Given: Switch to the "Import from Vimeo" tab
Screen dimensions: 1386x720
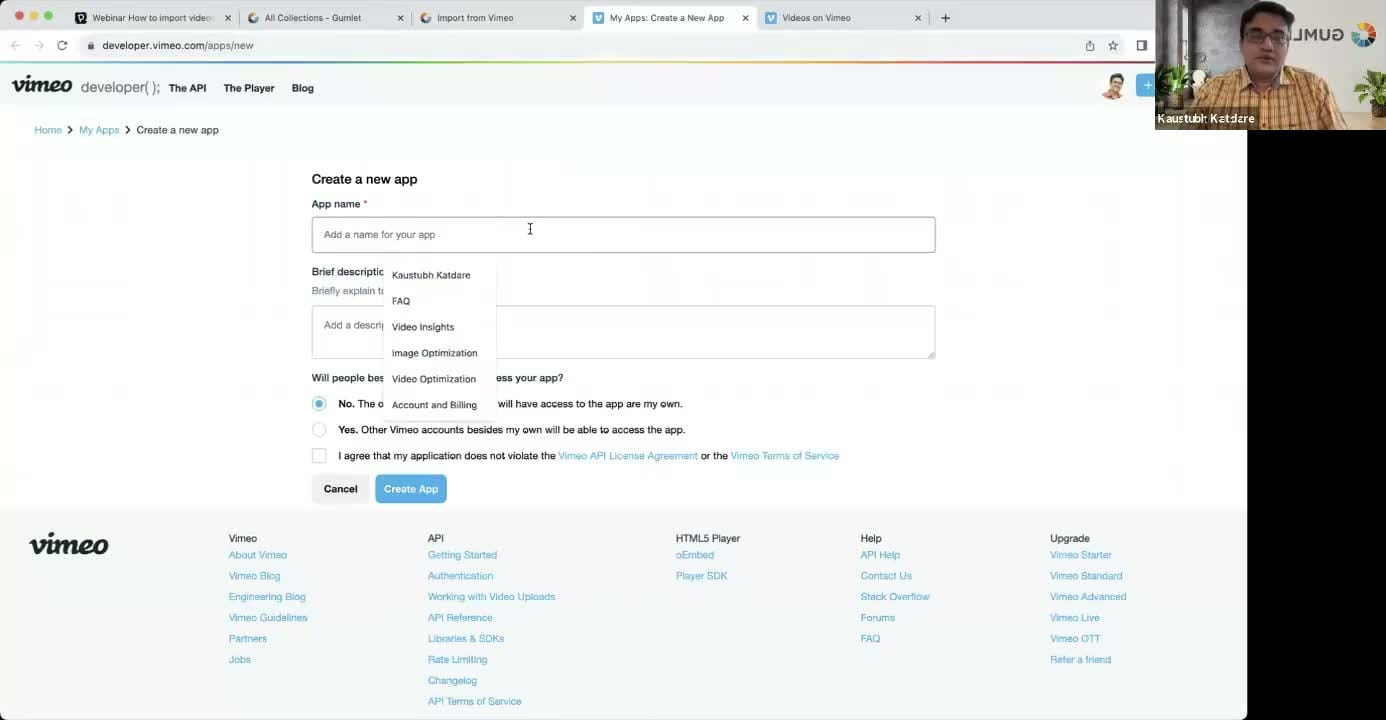Looking at the screenshot, I should pos(475,18).
